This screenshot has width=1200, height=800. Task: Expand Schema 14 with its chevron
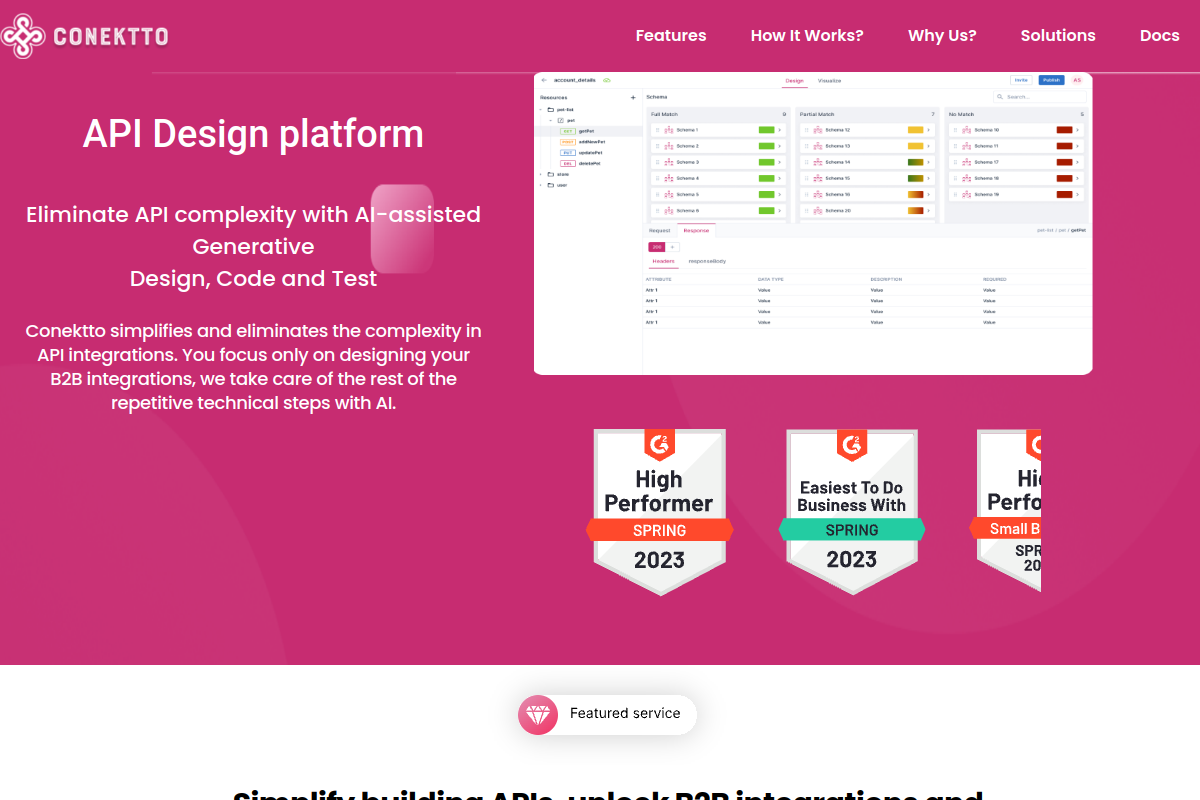click(x=928, y=162)
